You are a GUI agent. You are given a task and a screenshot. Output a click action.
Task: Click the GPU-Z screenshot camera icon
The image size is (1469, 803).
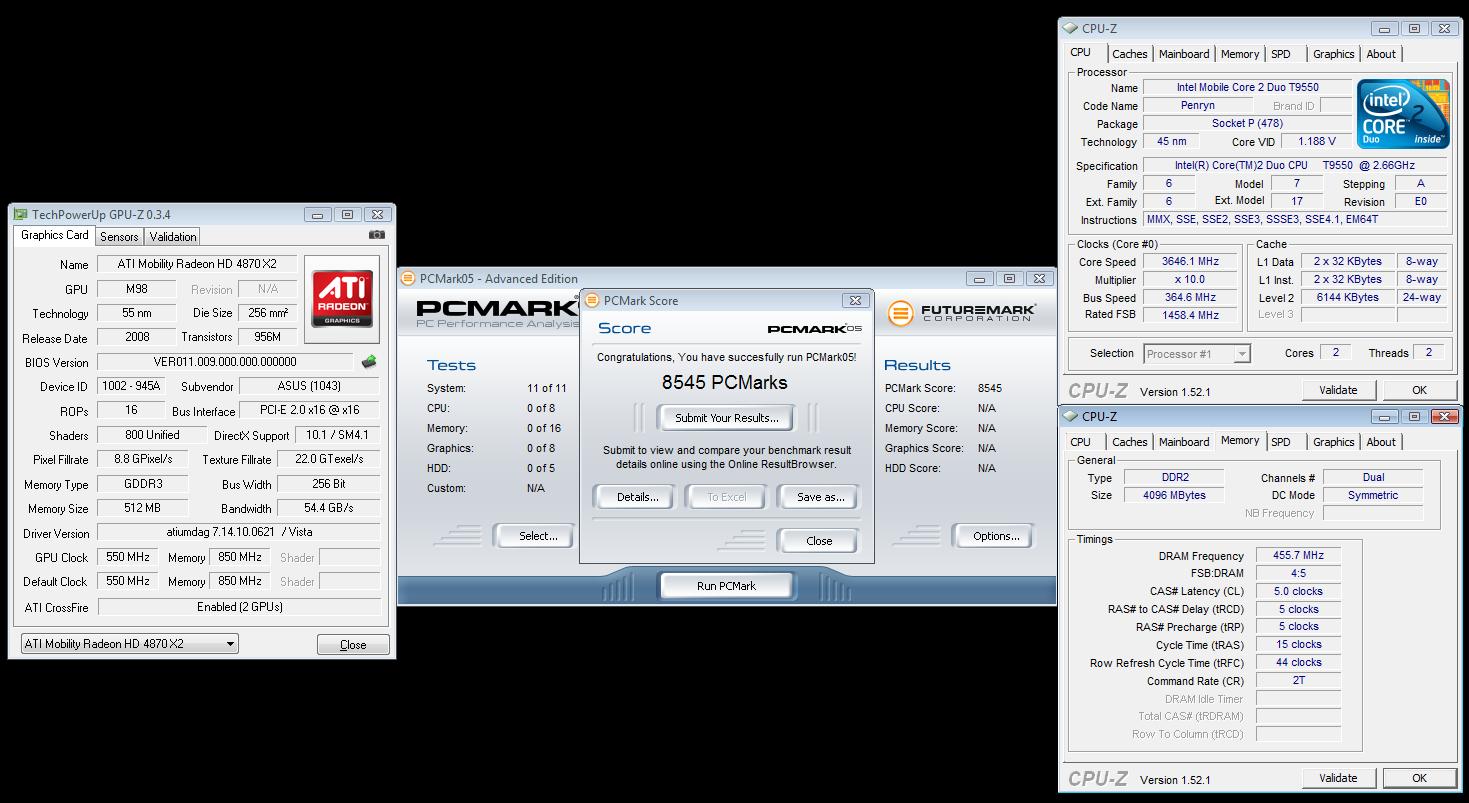tap(376, 235)
